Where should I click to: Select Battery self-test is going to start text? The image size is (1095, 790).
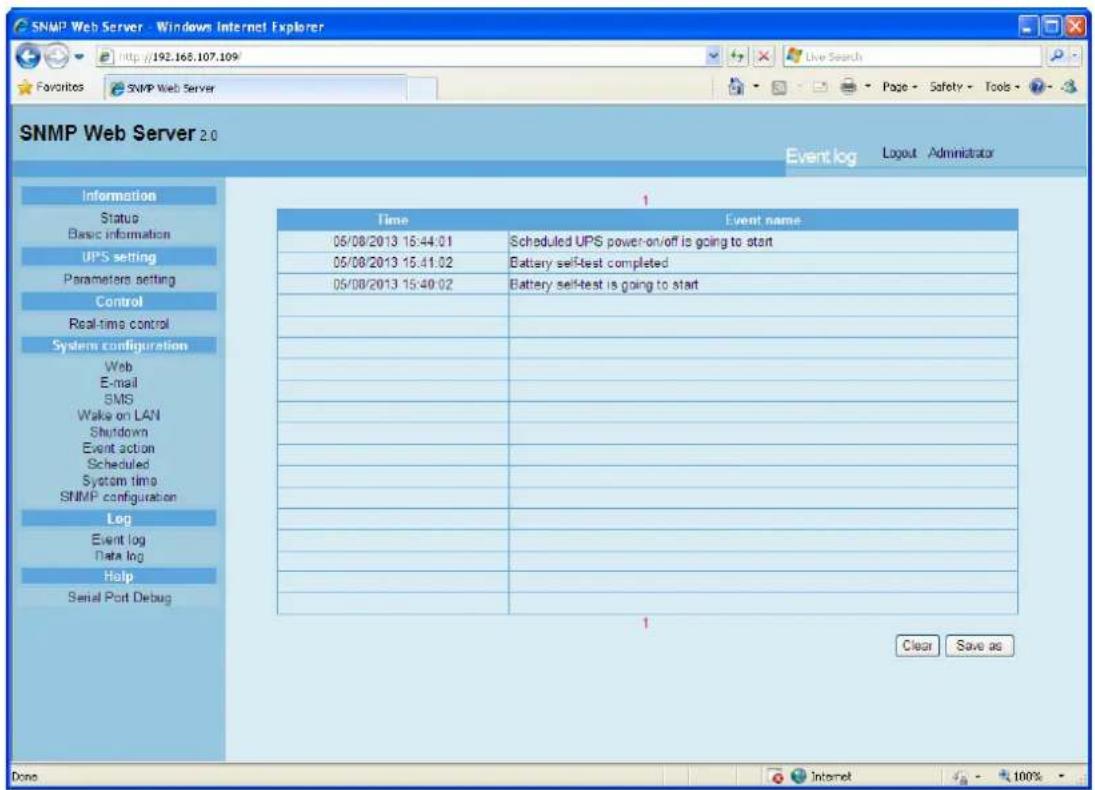tap(604, 284)
